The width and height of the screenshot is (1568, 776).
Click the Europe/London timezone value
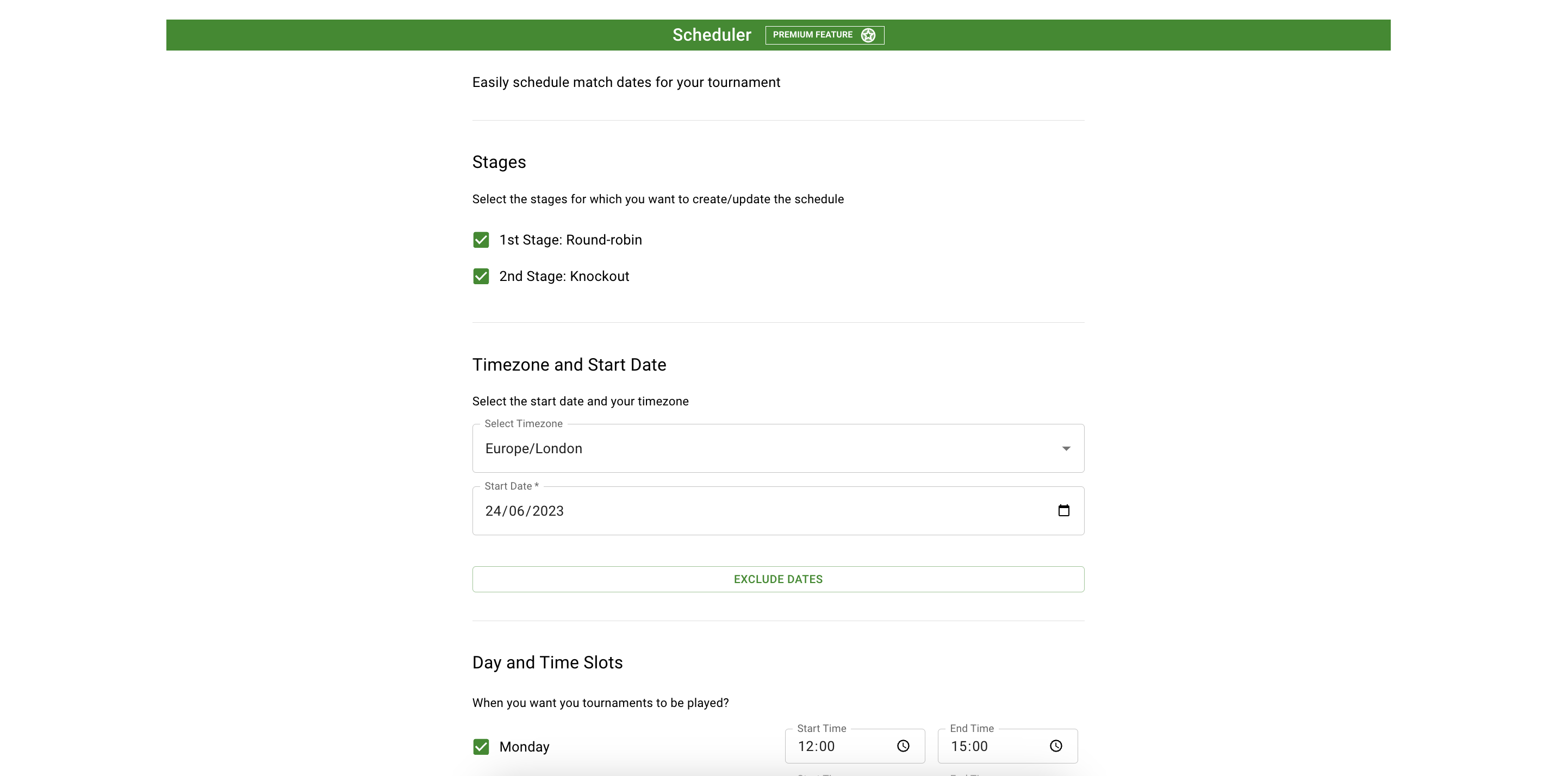533,448
